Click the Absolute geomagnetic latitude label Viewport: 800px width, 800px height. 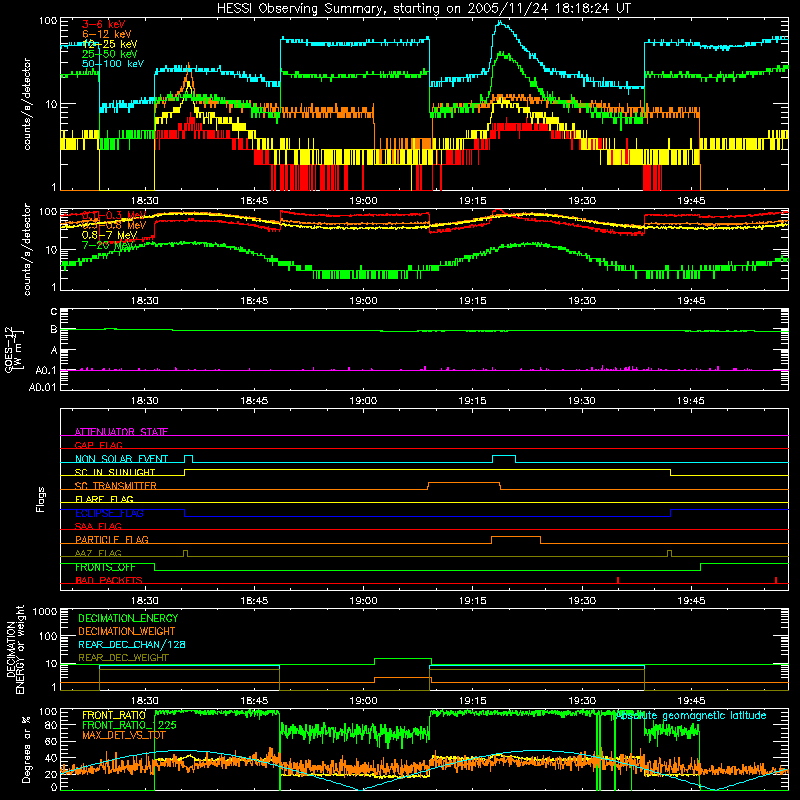tap(691, 716)
